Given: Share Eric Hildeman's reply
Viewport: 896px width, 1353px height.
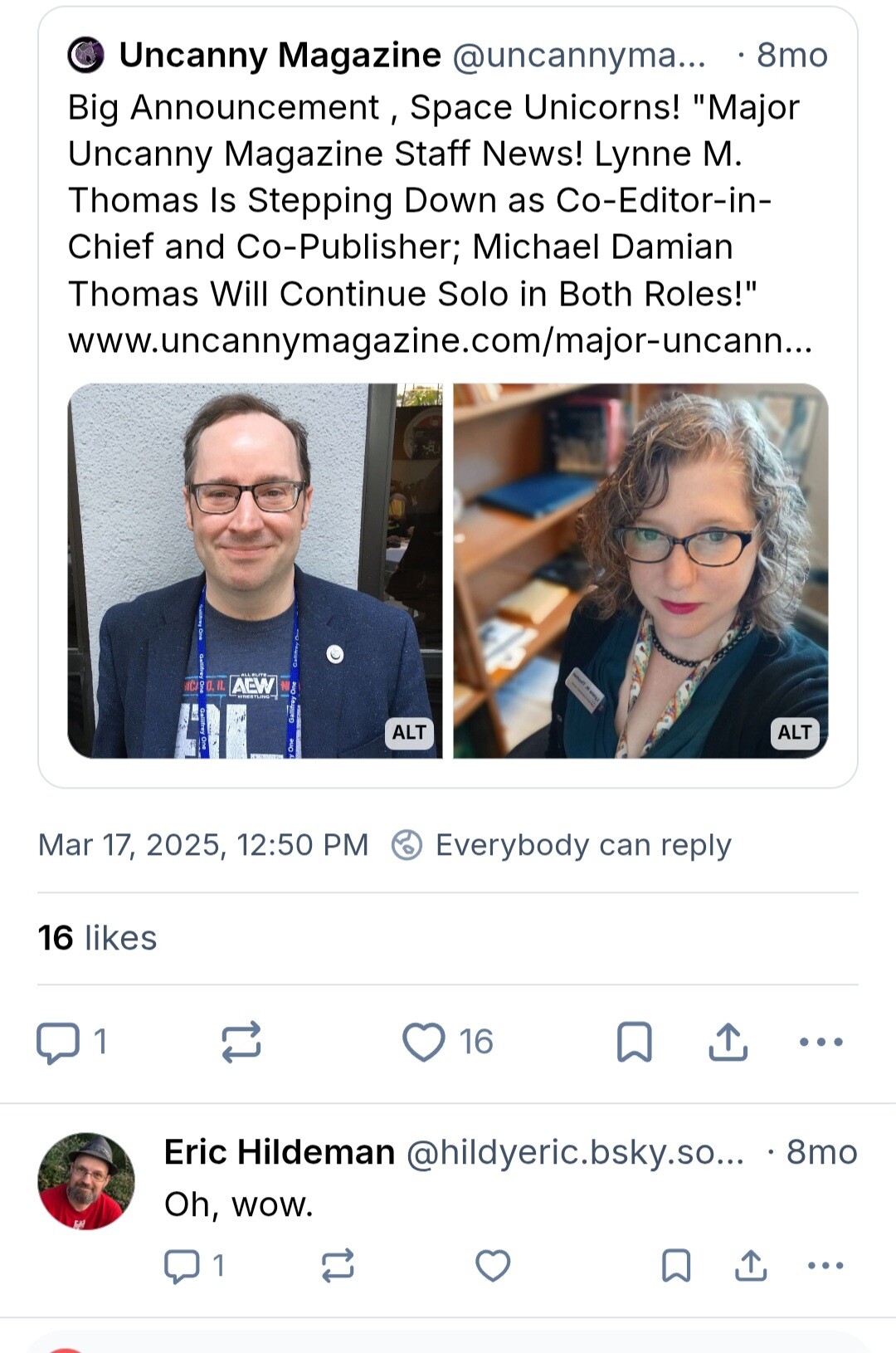Looking at the screenshot, I should 751,1266.
